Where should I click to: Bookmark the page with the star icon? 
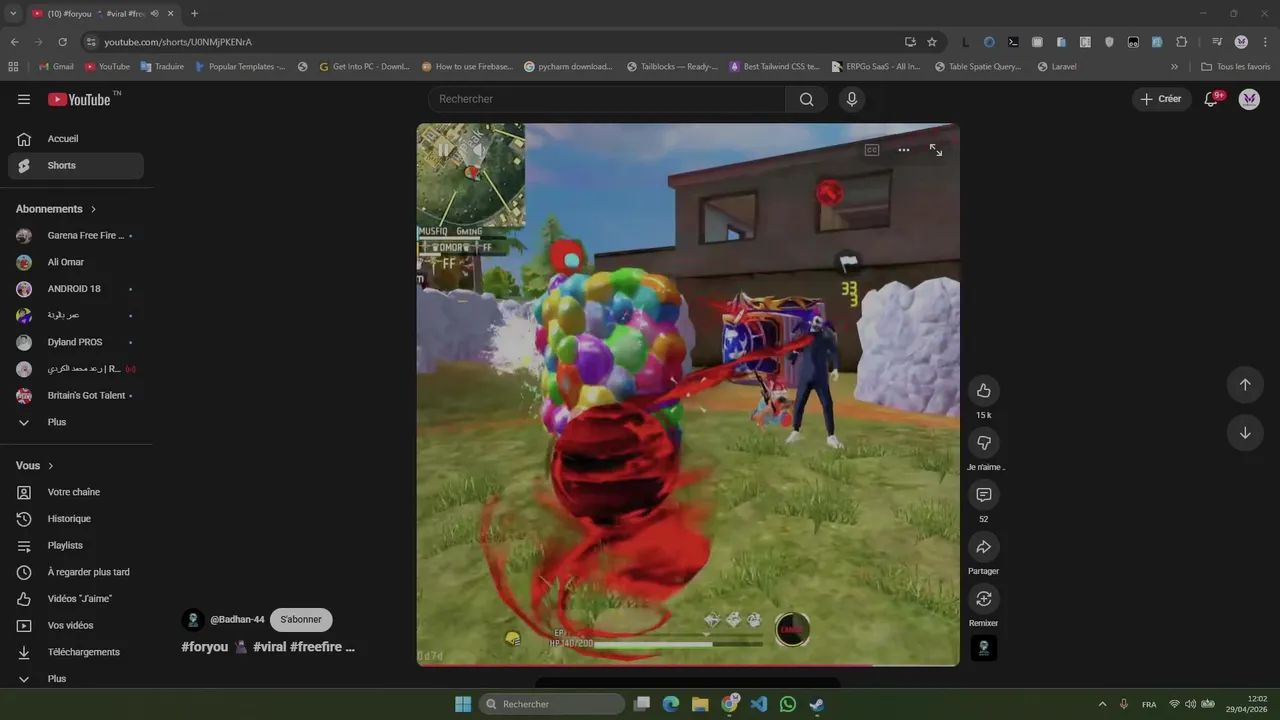pyautogui.click(x=932, y=42)
